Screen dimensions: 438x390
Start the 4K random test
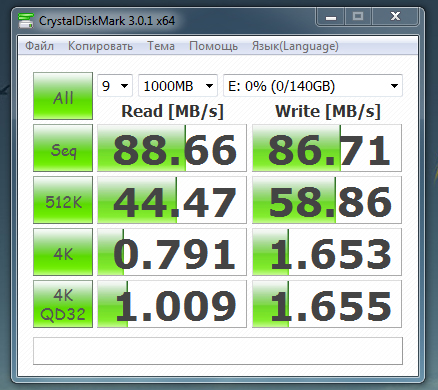[x=63, y=252]
